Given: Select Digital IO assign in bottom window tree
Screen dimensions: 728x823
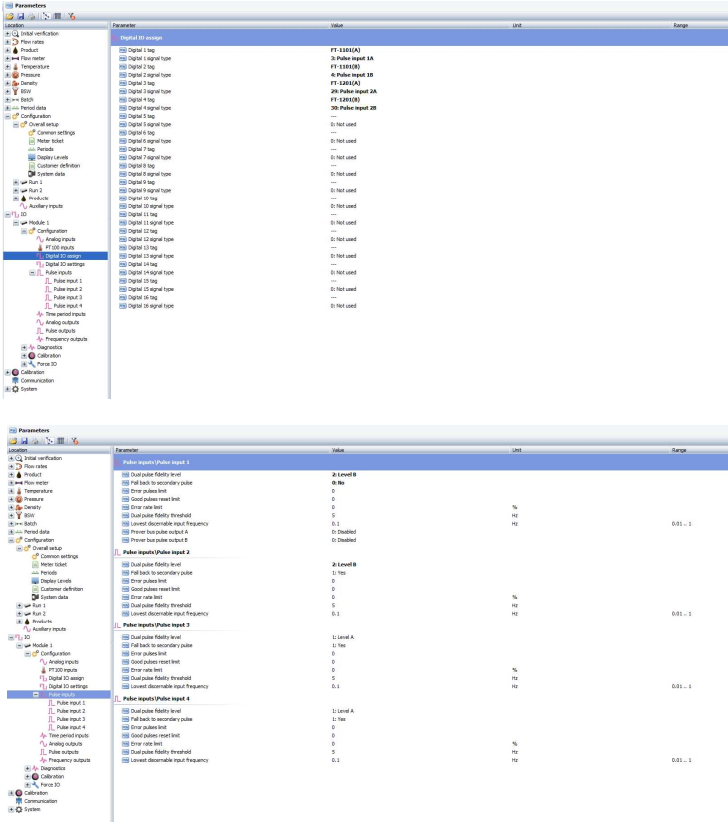Looking at the screenshot, I should coord(66,678).
